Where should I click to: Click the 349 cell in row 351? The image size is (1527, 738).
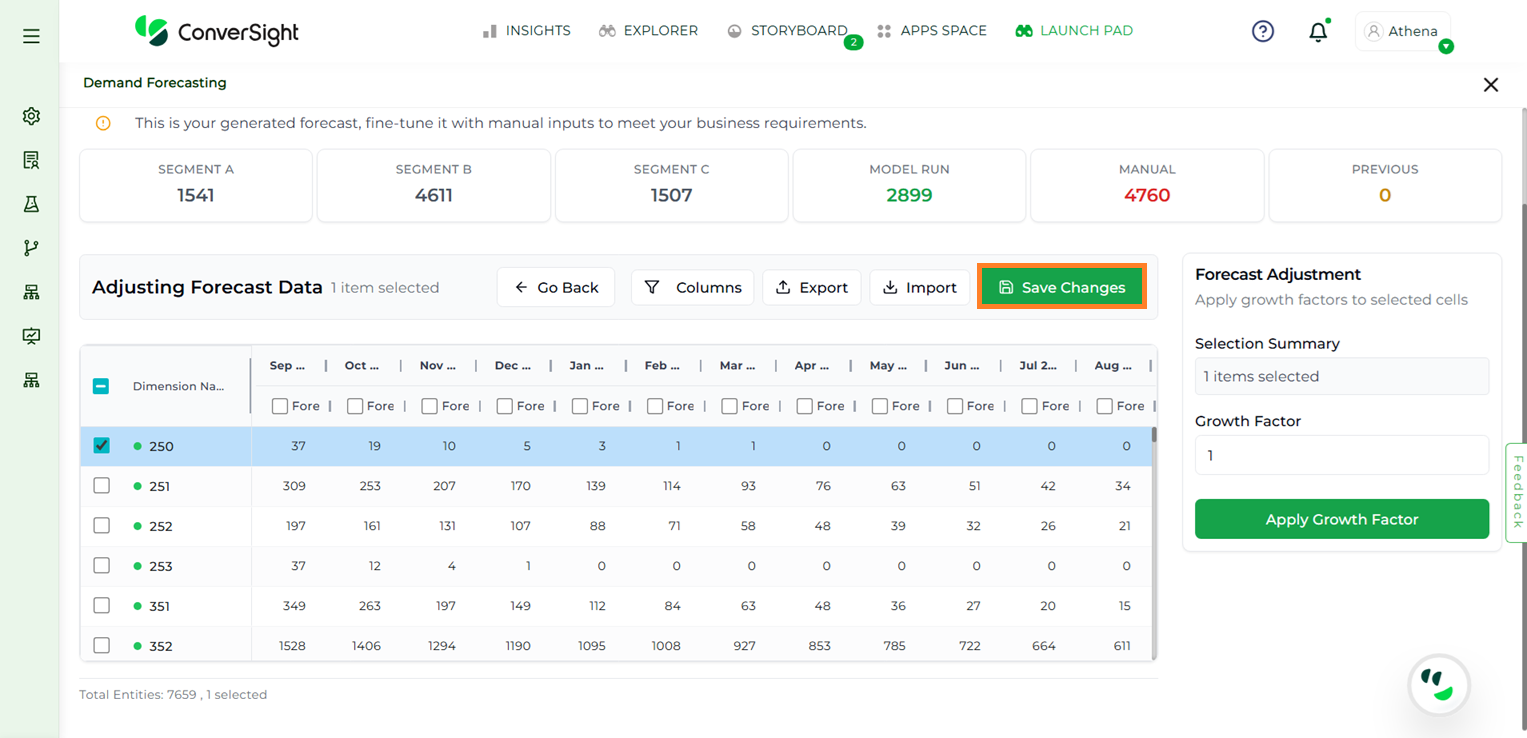294,606
